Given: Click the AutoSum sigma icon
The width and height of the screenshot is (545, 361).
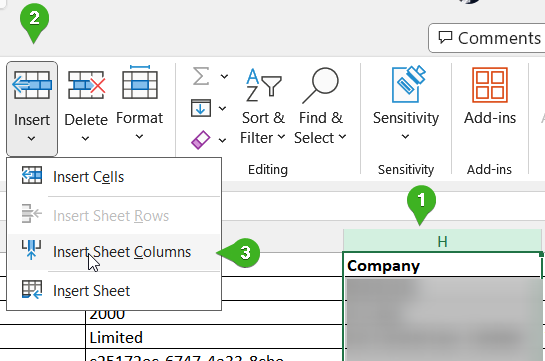Looking at the screenshot, I should 201,76.
